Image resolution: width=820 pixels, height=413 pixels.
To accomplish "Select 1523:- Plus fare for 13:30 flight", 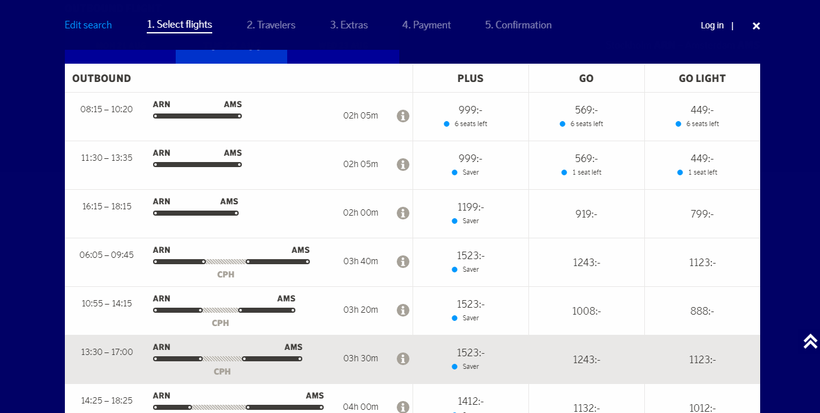I will [x=470, y=353].
